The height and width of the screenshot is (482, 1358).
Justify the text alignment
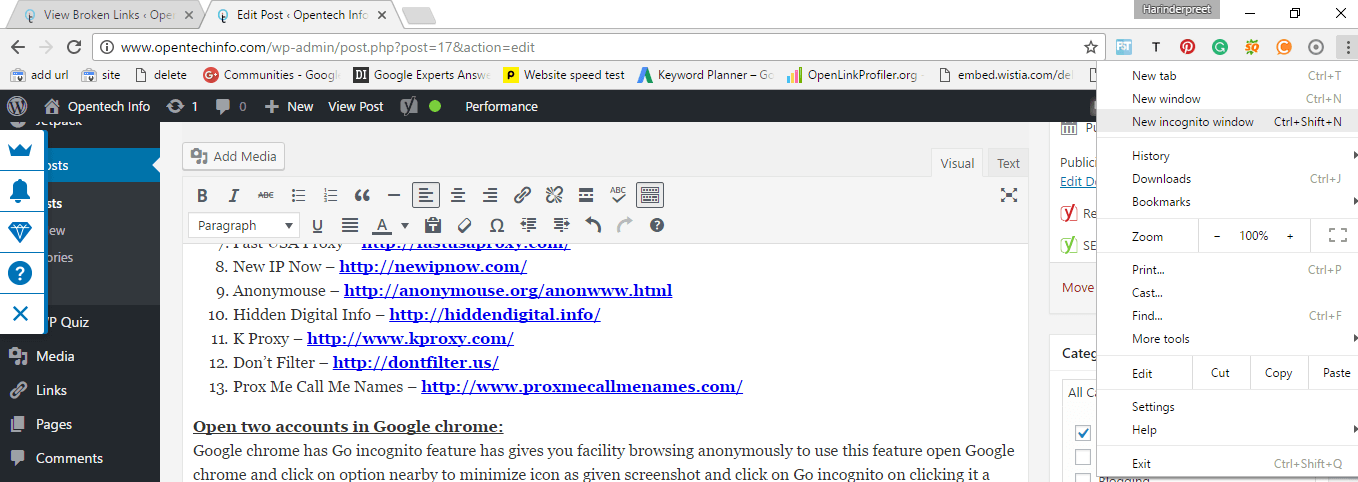coord(350,225)
